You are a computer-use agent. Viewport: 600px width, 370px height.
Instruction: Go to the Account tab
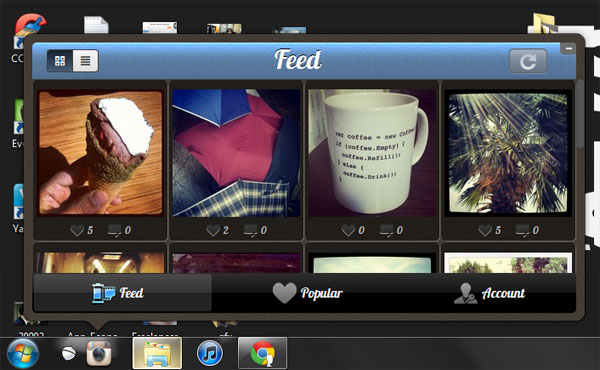click(489, 293)
